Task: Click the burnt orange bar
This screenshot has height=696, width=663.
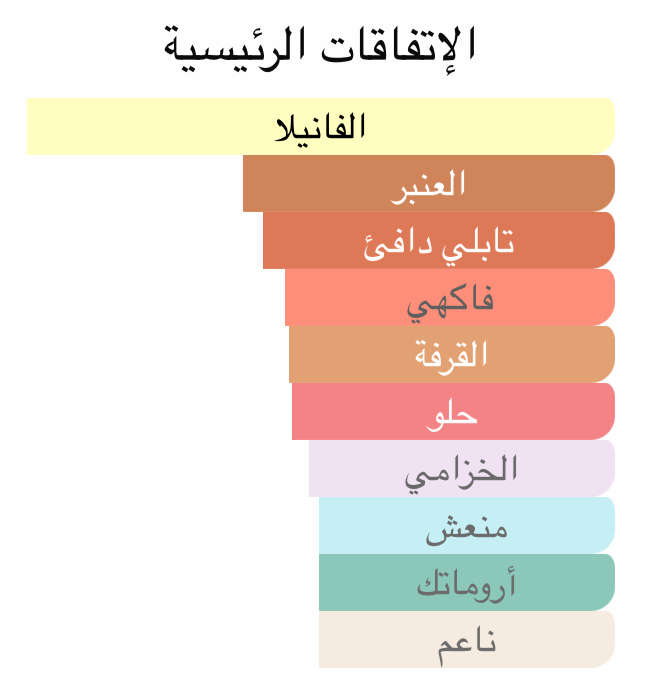Action: coord(438,241)
